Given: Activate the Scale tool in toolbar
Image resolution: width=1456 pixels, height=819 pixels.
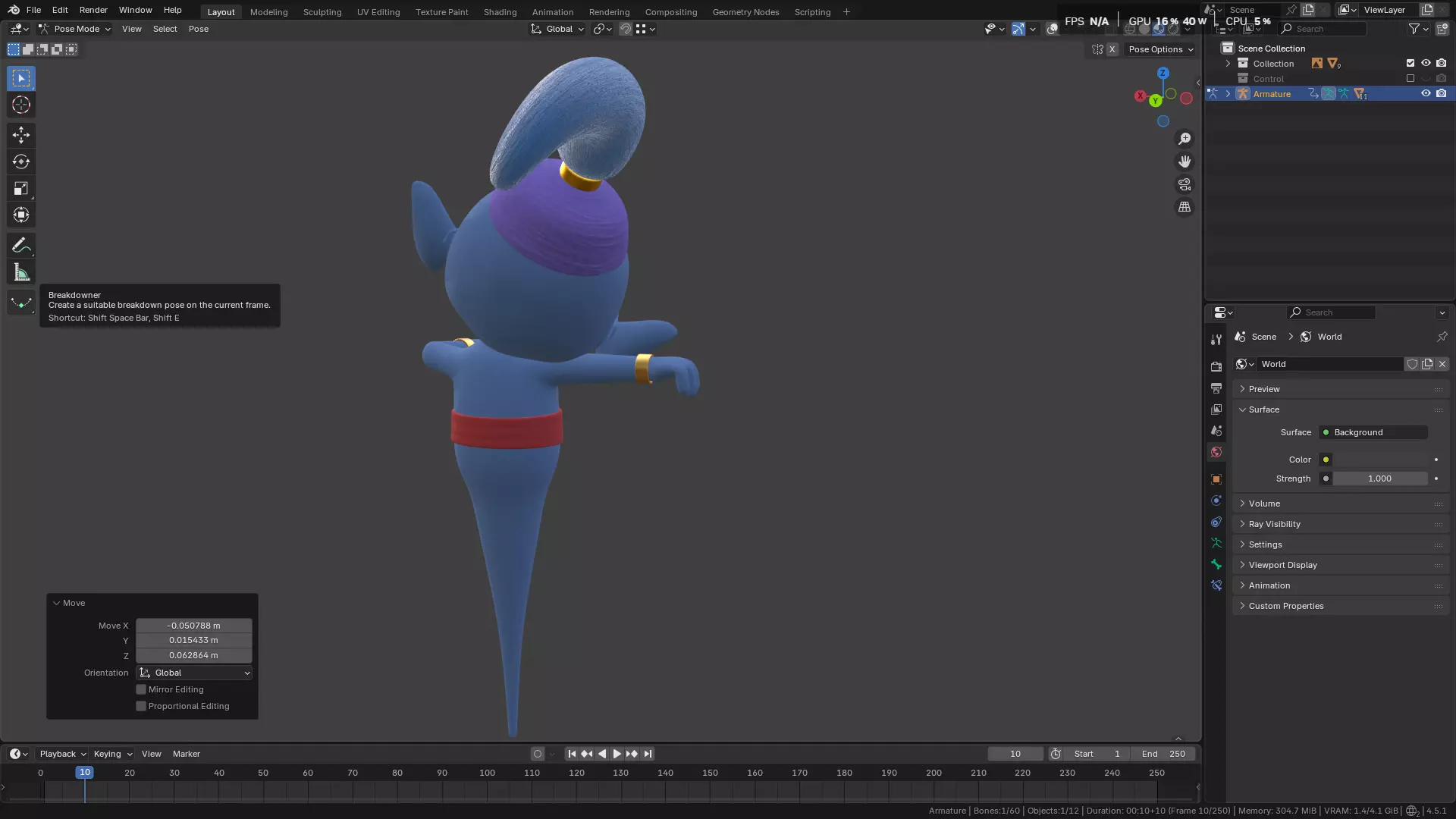Looking at the screenshot, I should click(21, 188).
